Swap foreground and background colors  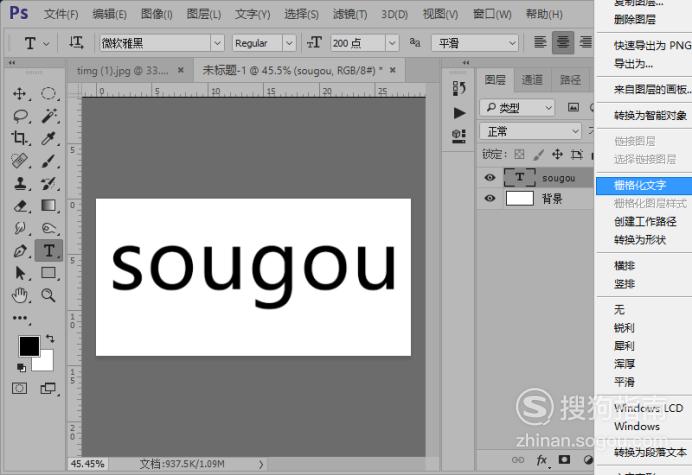[50, 339]
